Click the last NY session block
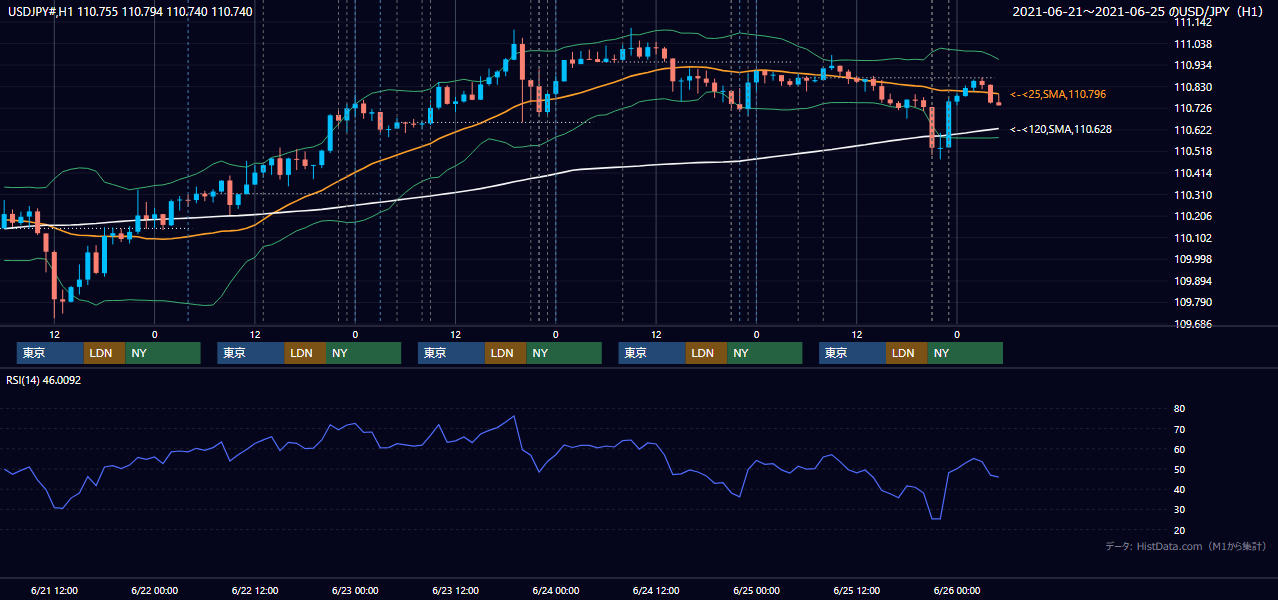 click(965, 353)
